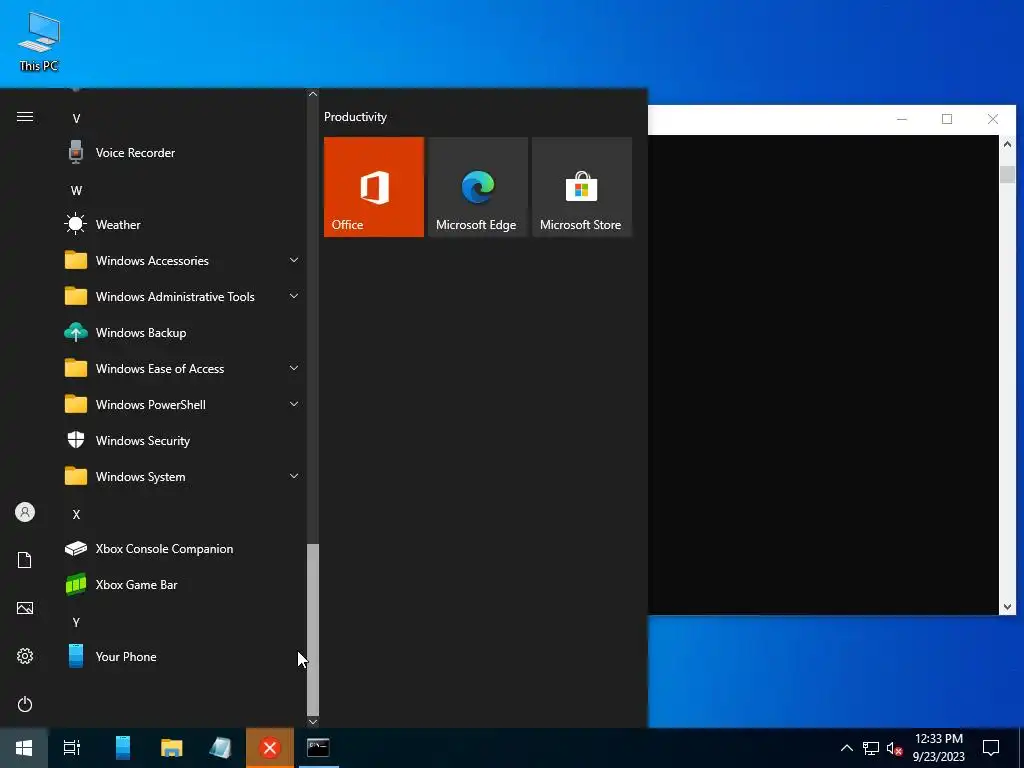Open the Microsoft Store tile
This screenshot has height=768, width=1024.
tap(582, 187)
